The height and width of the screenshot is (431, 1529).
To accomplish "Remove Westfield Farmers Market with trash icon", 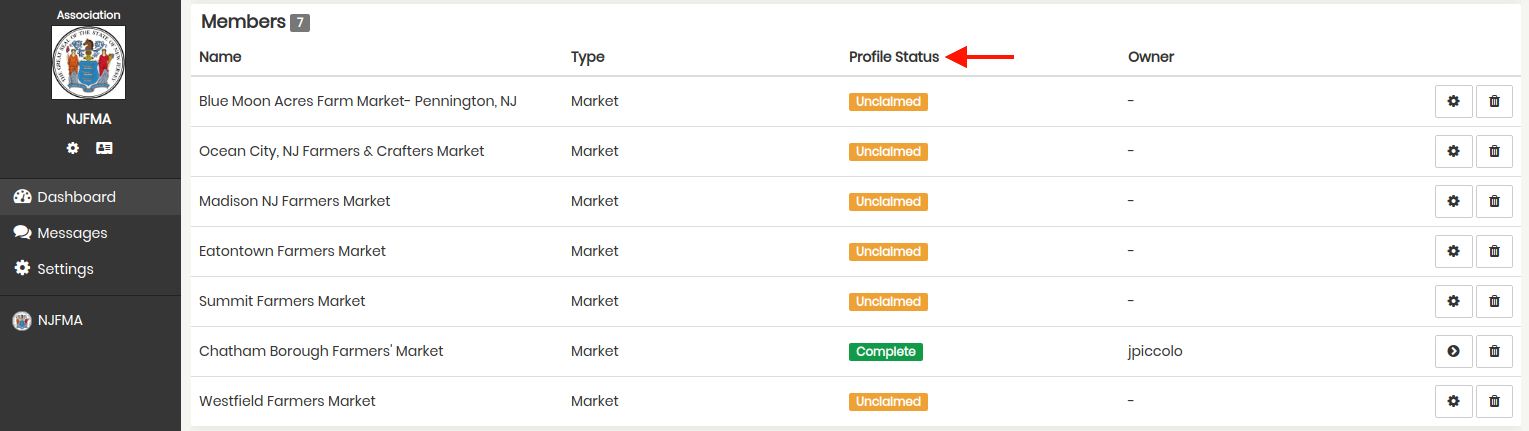I will click(x=1494, y=401).
